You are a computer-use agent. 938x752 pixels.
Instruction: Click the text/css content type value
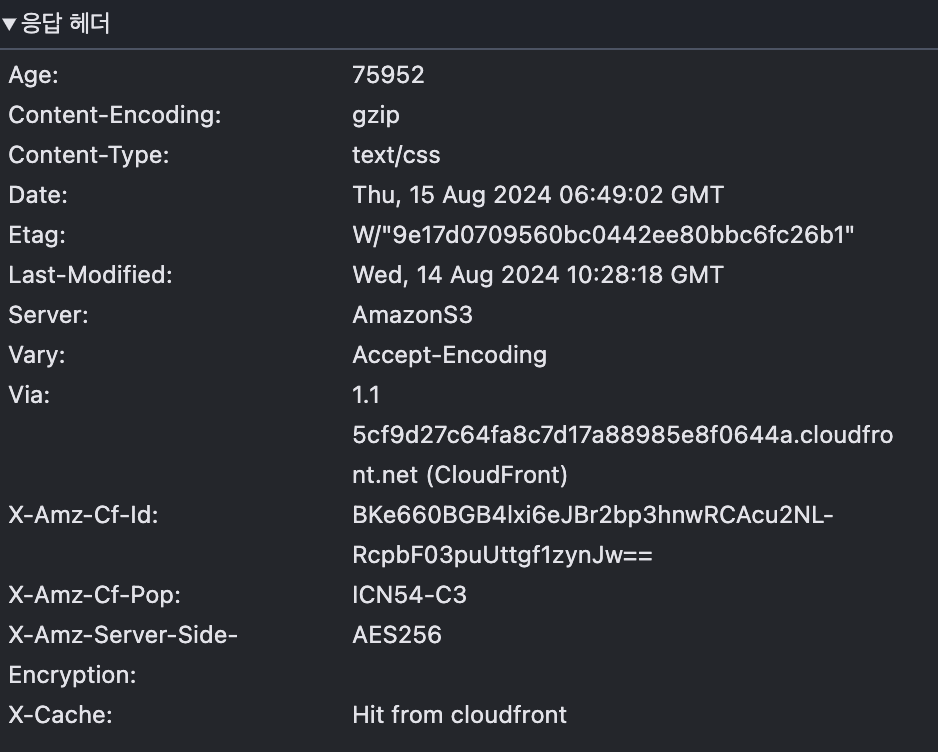coord(396,155)
